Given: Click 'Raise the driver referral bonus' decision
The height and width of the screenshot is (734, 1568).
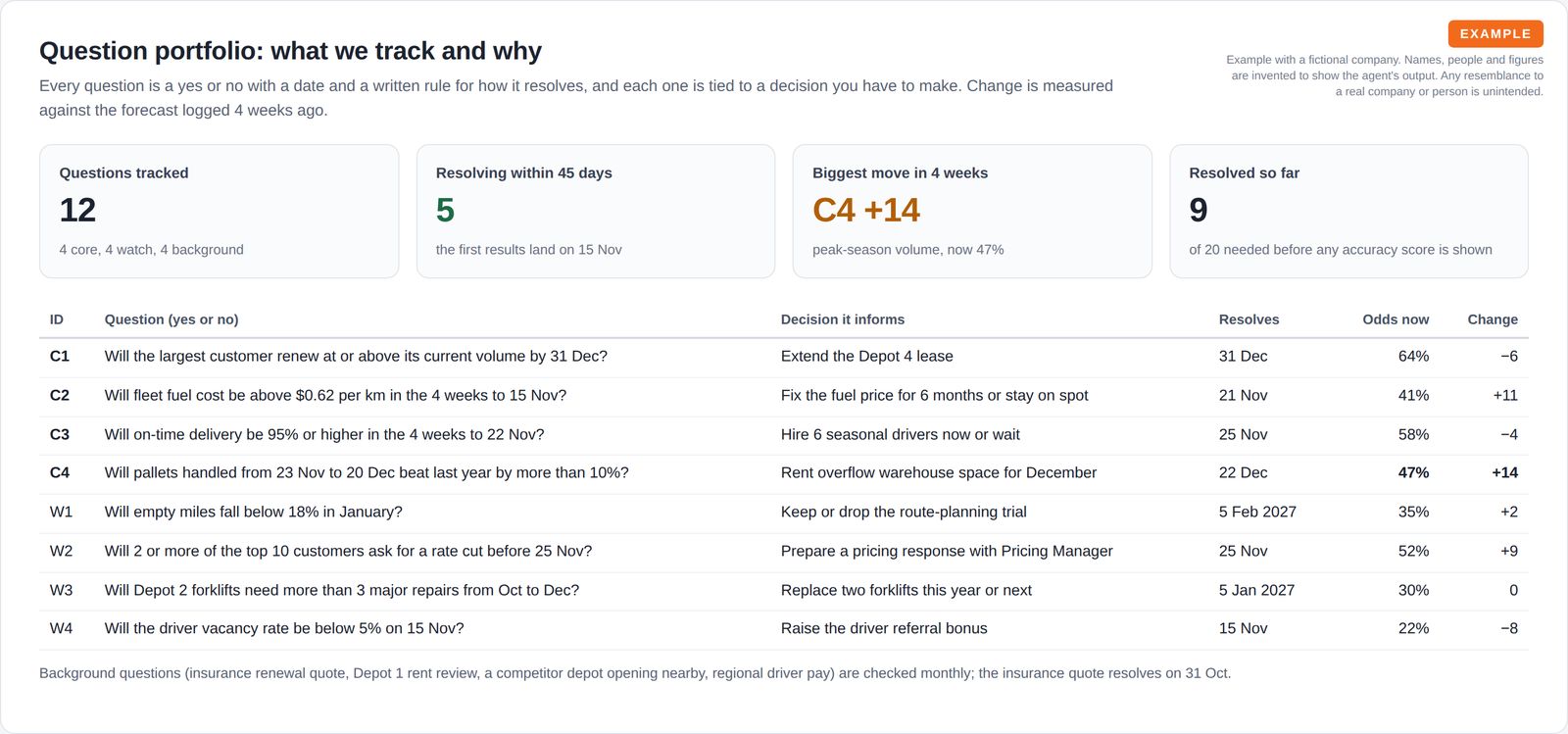Looking at the screenshot, I should tap(884, 629).
